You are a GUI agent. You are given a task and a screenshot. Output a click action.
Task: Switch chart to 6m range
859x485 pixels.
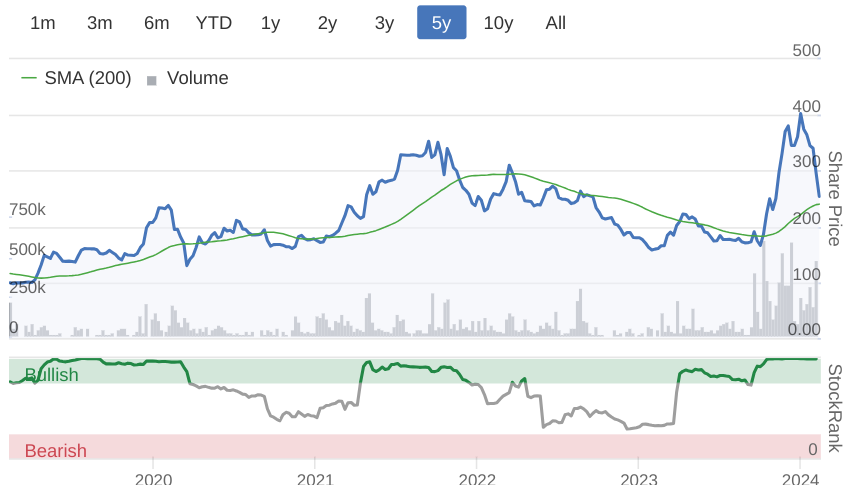coord(157,23)
